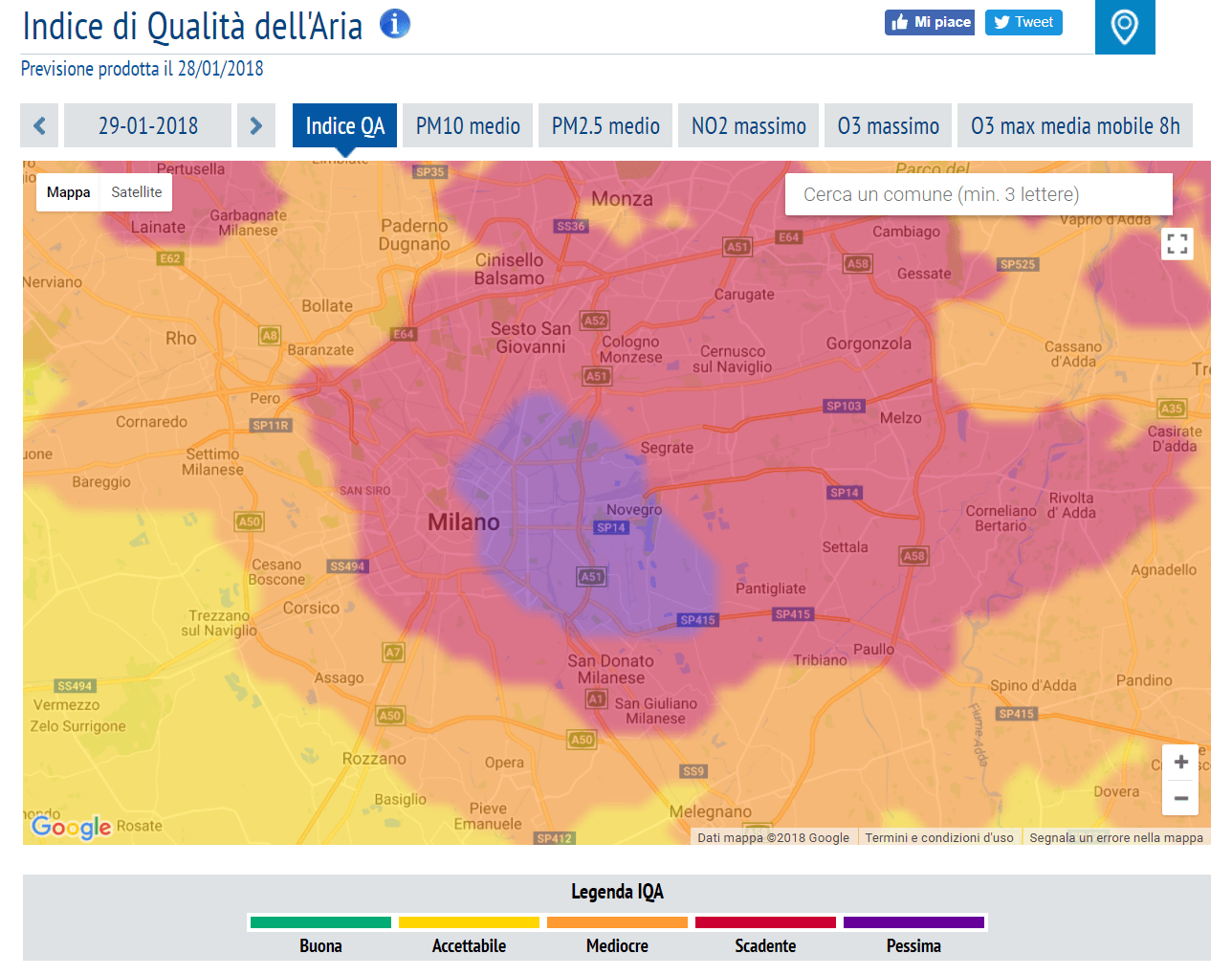Open O3 max media mobile 8h tab
This screenshot has height=976, width=1232.
click(1074, 125)
